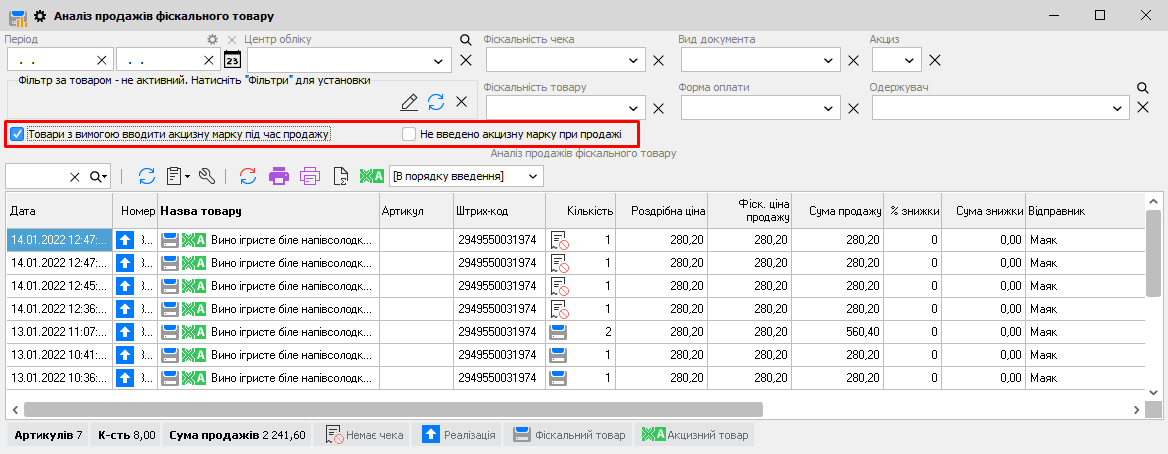Click the document sum icon in the toolbar
1168x454 pixels.
pyautogui.click(x=340, y=177)
